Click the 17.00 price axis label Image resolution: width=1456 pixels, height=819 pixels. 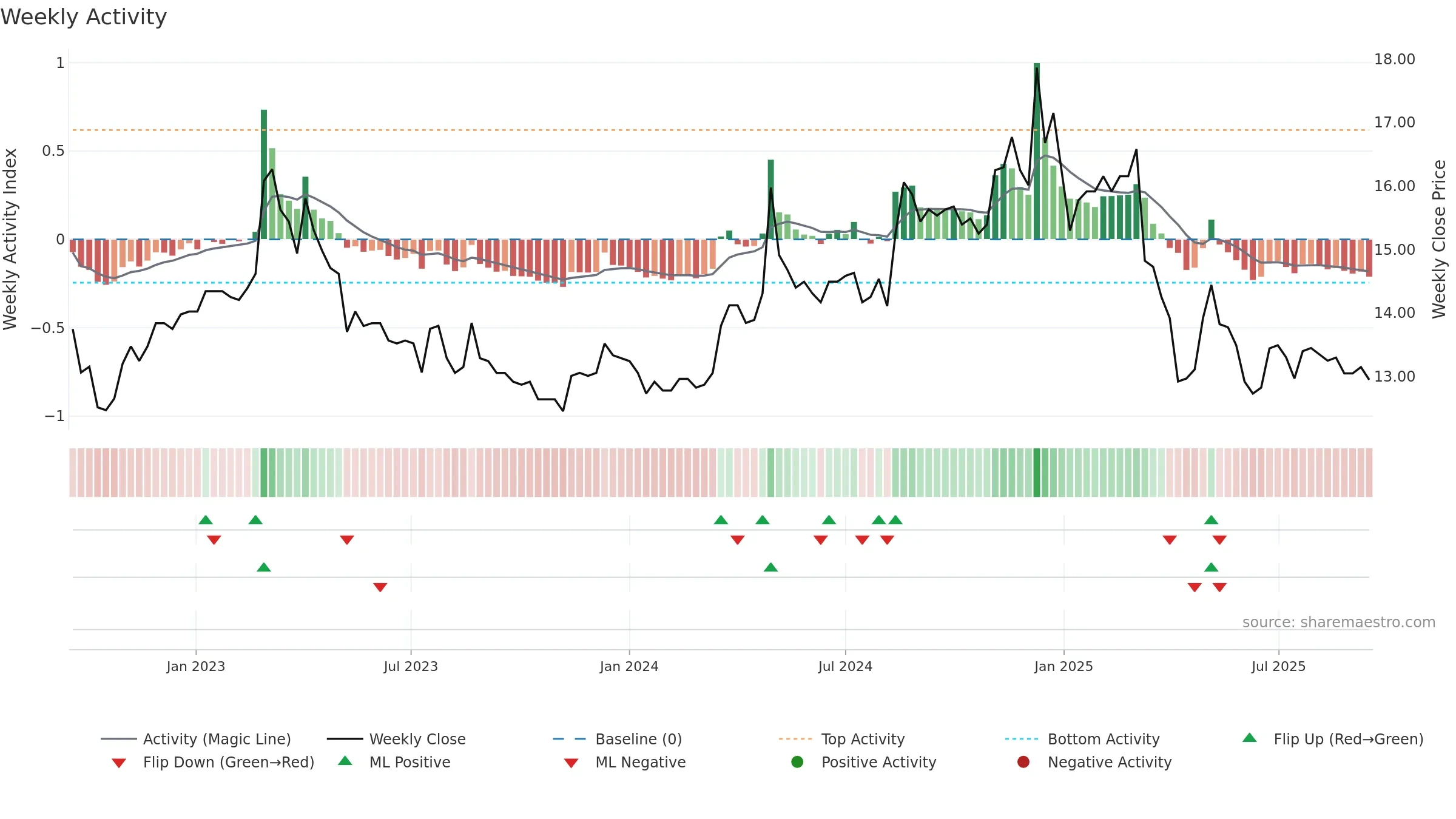(1395, 123)
